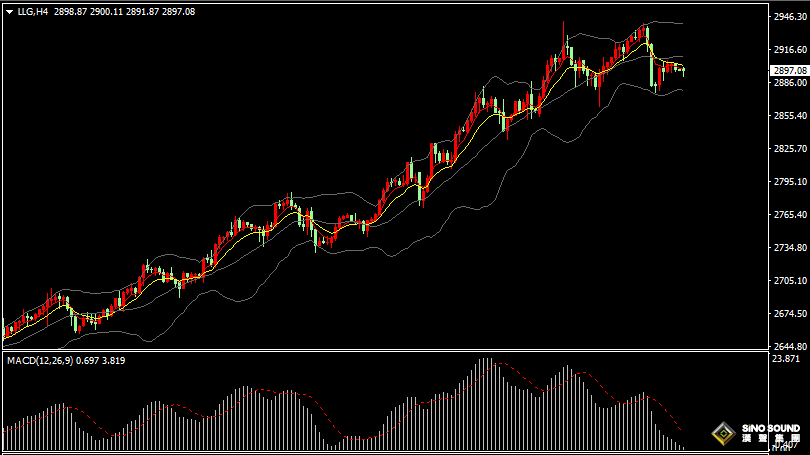The height and width of the screenshot is (455, 810).
Task: Click the 2644.80 price axis label
Action: [x=788, y=346]
